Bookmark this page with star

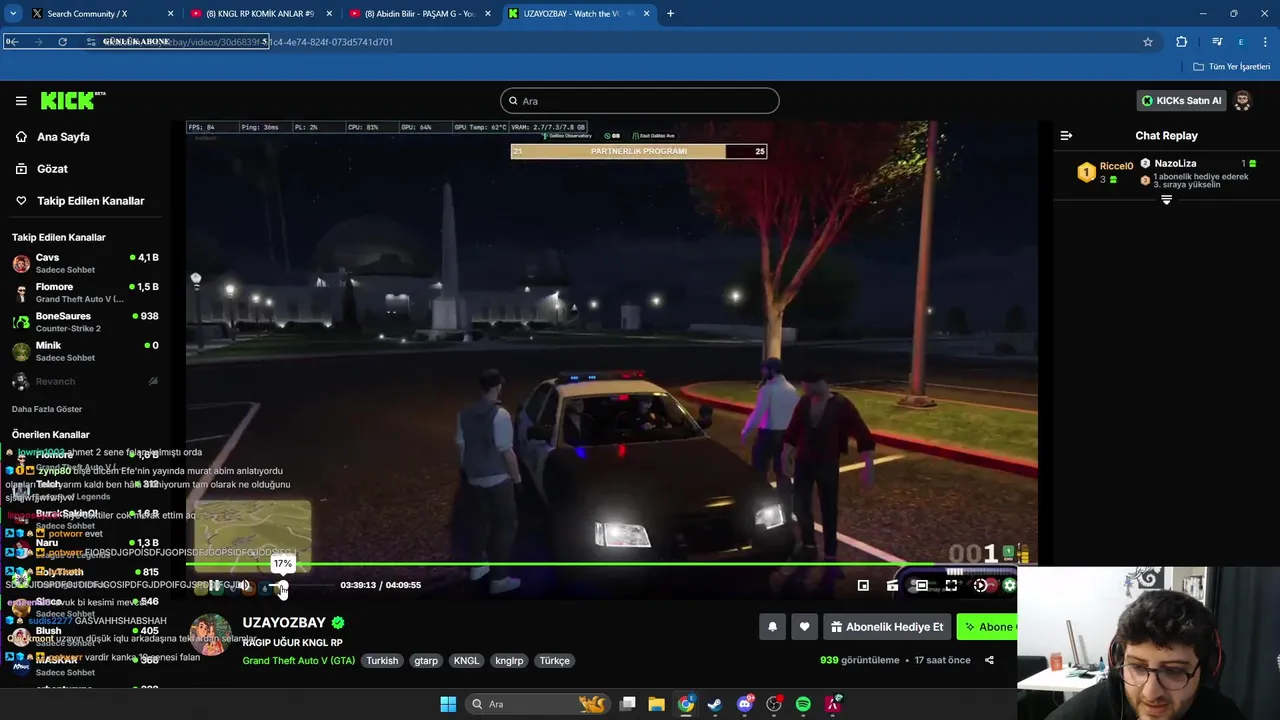[1148, 42]
